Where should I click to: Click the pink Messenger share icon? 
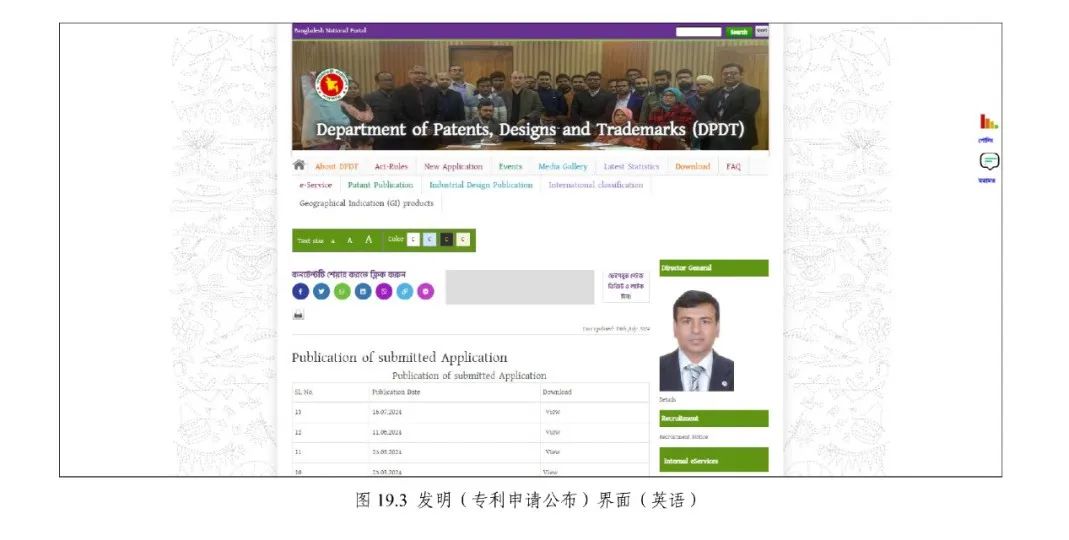pos(426,291)
